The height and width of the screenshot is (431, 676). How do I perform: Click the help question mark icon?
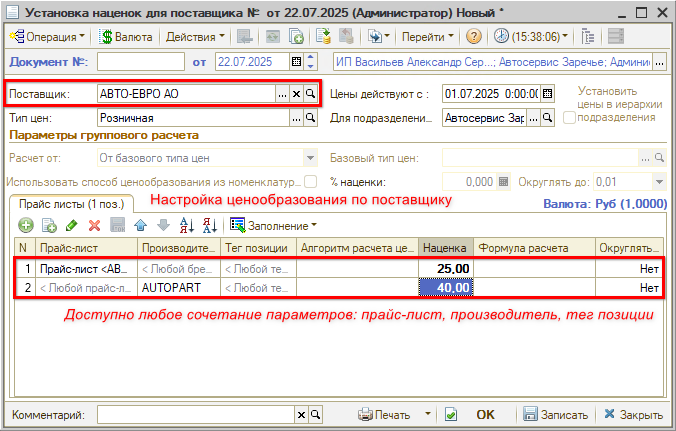click(473, 36)
